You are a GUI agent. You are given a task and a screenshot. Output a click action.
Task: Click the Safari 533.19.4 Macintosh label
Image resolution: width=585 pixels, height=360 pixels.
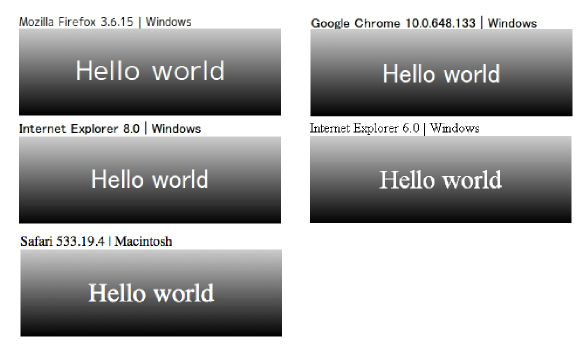pyautogui.click(x=96, y=241)
